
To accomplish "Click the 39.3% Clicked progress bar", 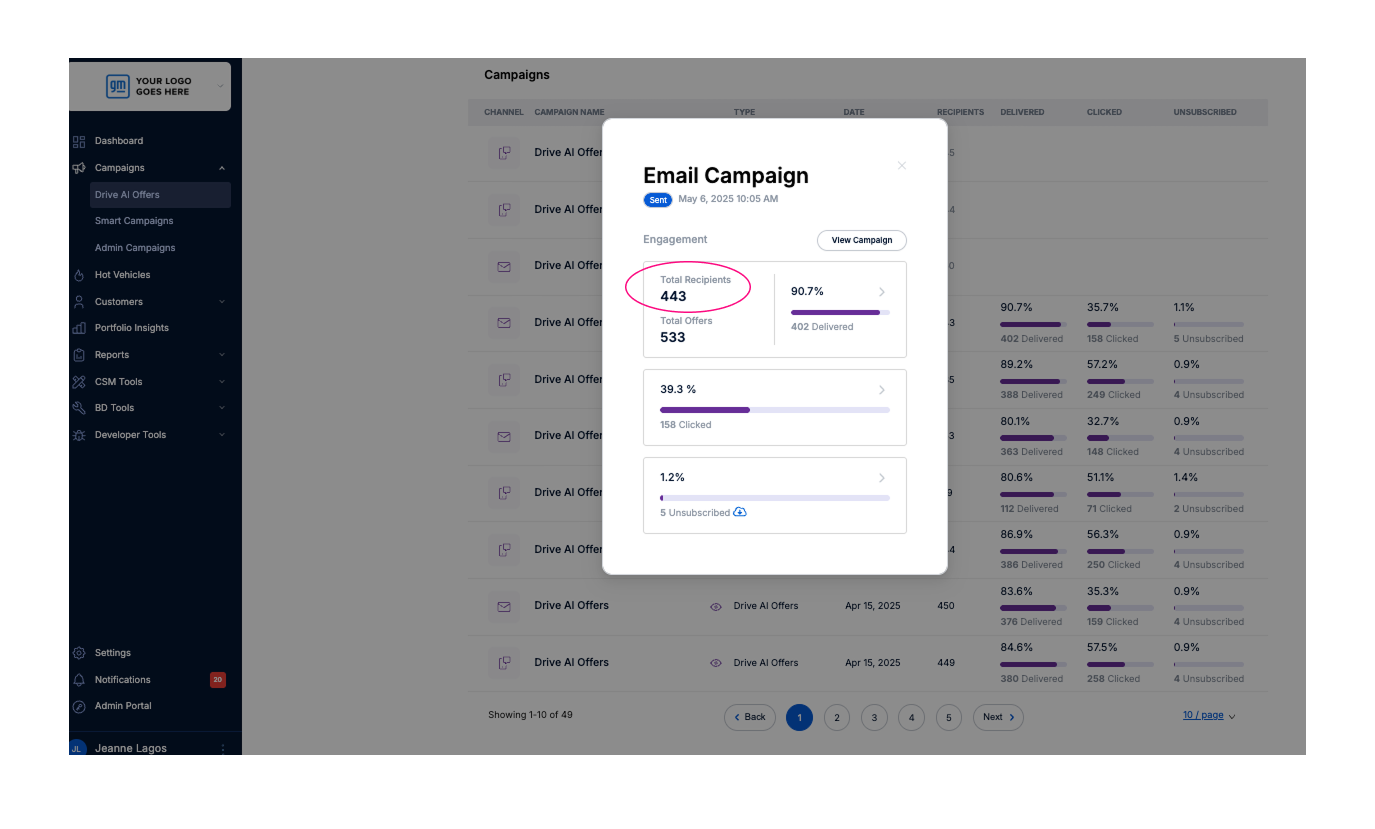I will (x=774, y=410).
